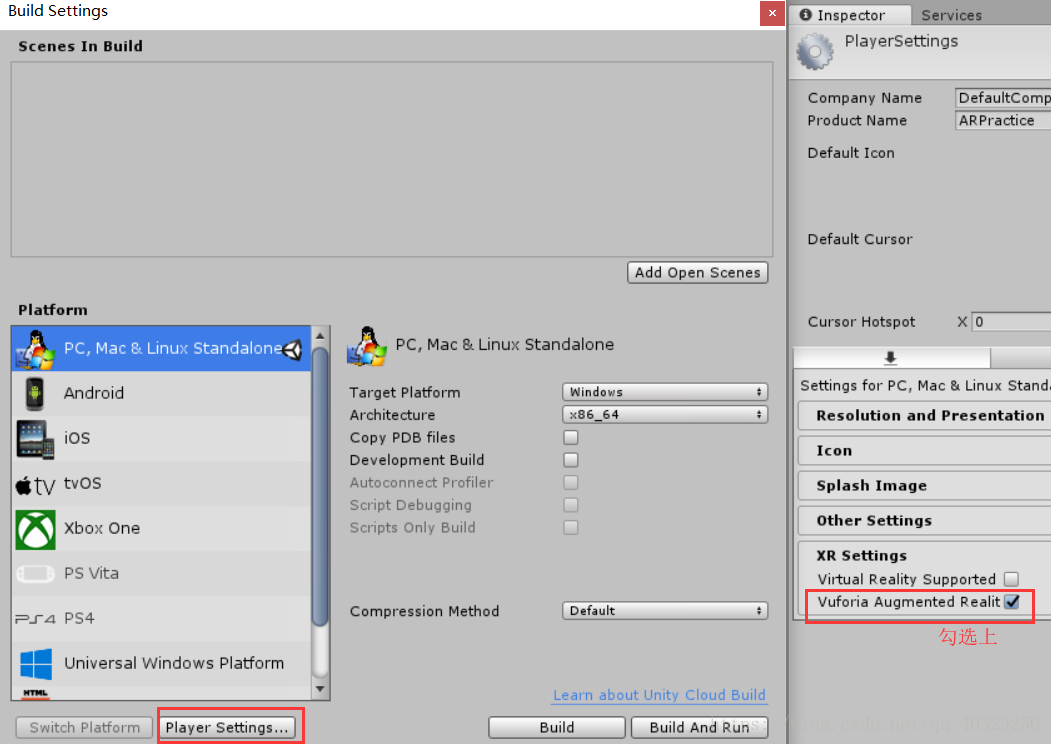This screenshot has height=744, width=1051.
Task: Open the Architecture x86_64 dropdown
Action: pos(665,415)
